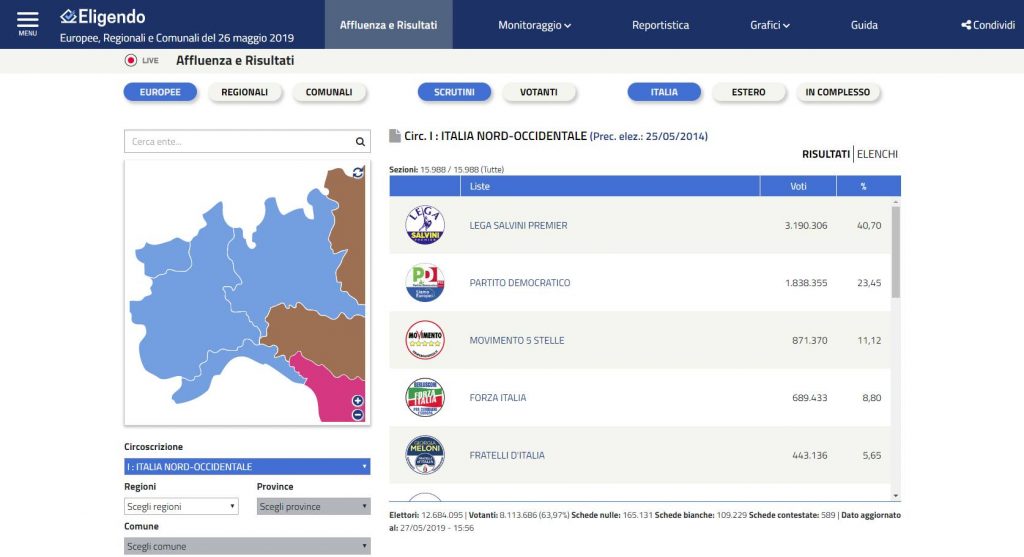Click the Fratelli d'Italia logo

coord(424,454)
